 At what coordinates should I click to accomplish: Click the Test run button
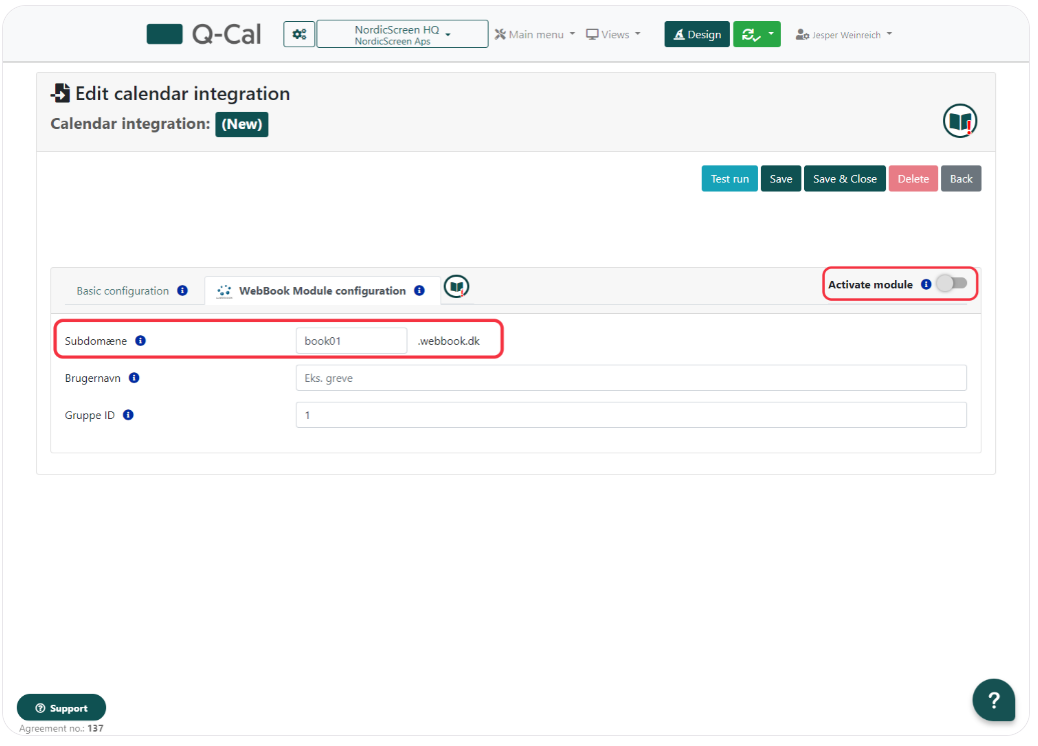[730, 179]
